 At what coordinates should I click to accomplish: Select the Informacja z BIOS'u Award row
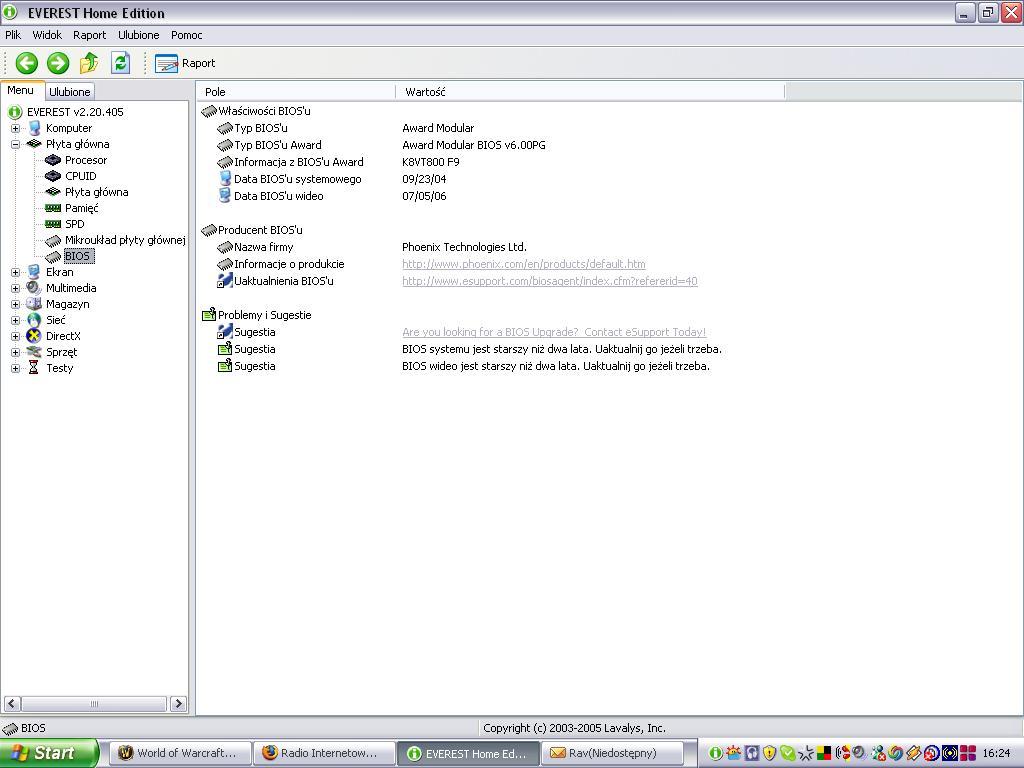[338, 162]
